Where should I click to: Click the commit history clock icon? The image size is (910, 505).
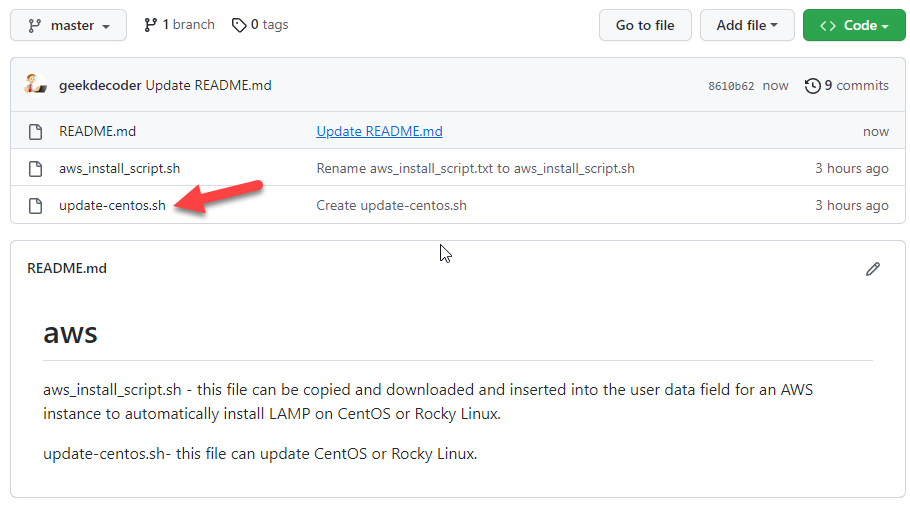coord(812,86)
